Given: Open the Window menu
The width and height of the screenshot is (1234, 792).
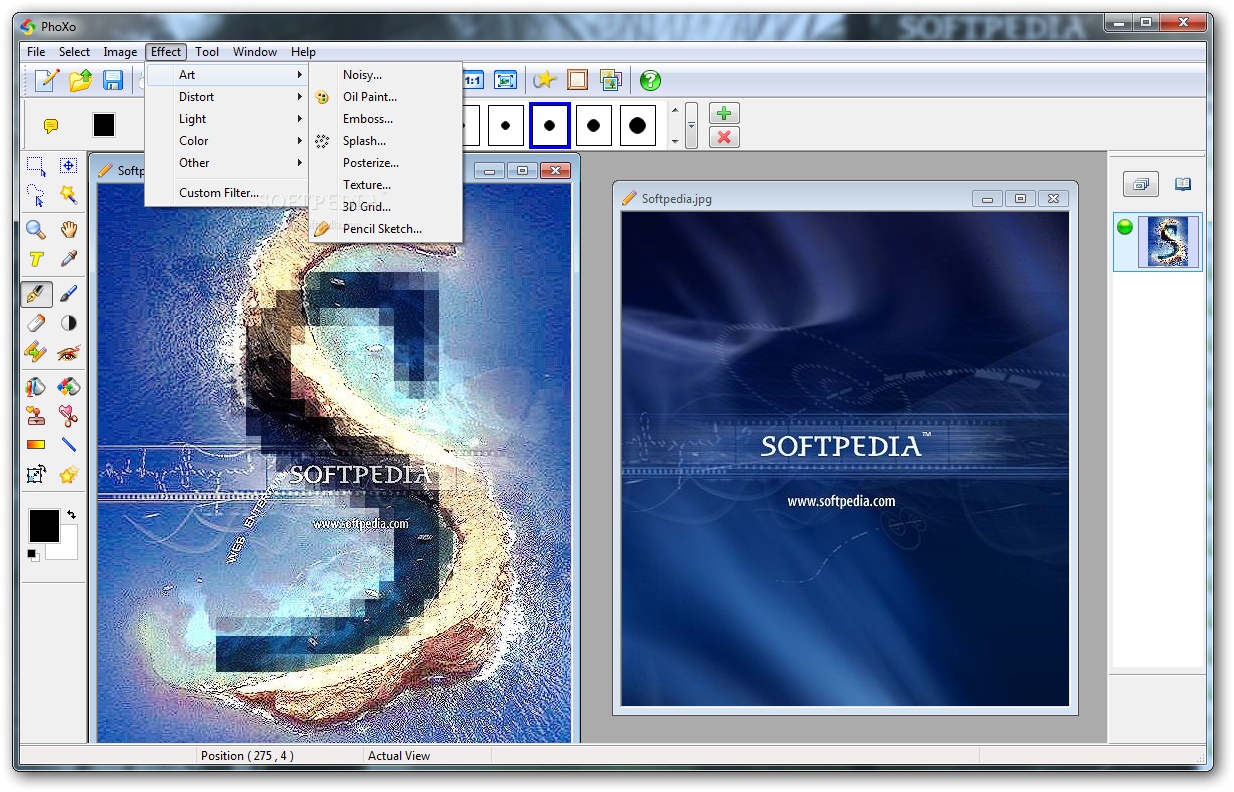Looking at the screenshot, I should click(255, 52).
